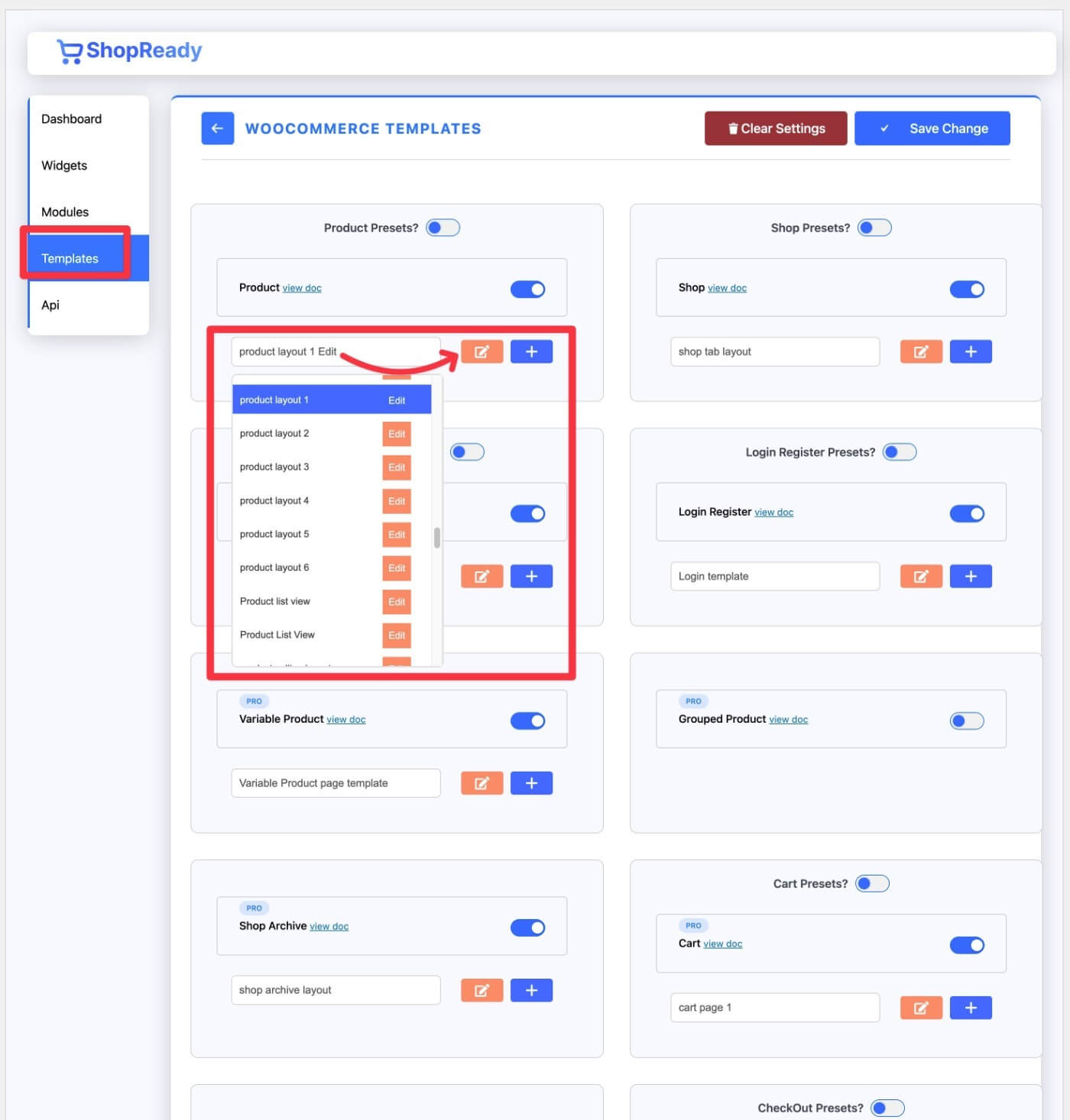Toggle the Product Presets switch
1070x1120 pixels.
443,228
